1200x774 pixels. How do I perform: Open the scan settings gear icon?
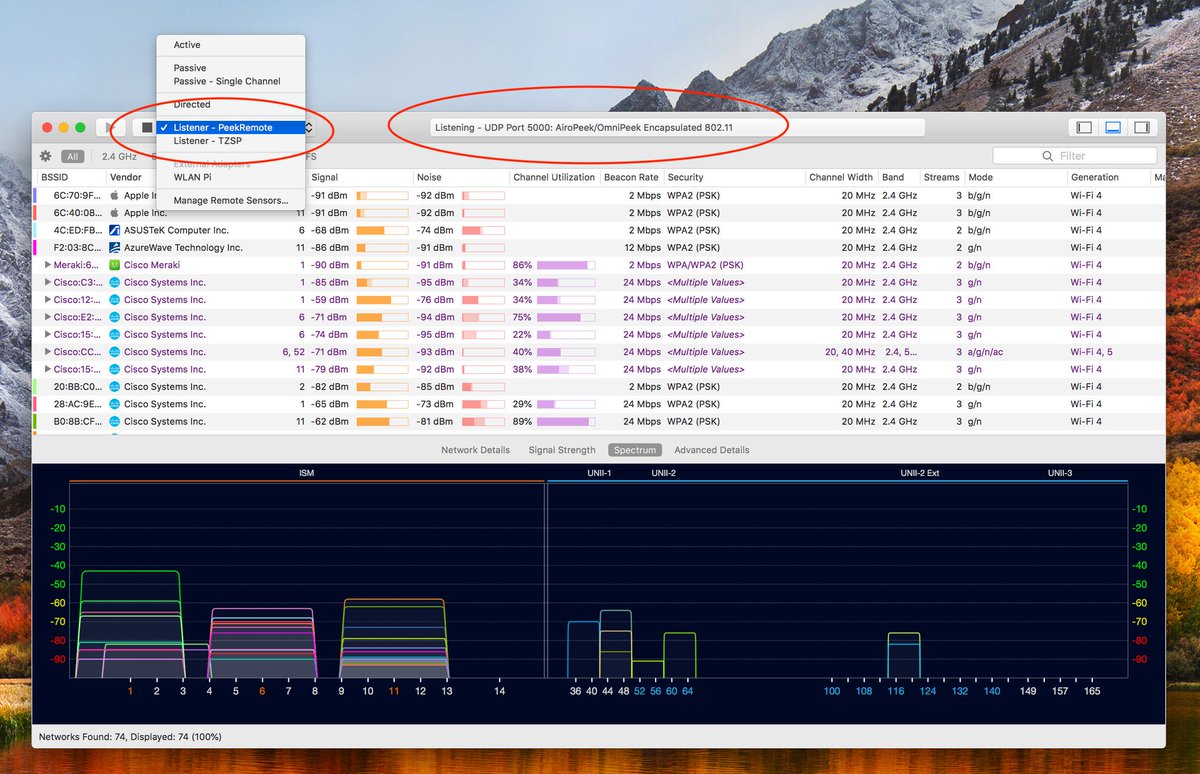pyautogui.click(x=45, y=157)
